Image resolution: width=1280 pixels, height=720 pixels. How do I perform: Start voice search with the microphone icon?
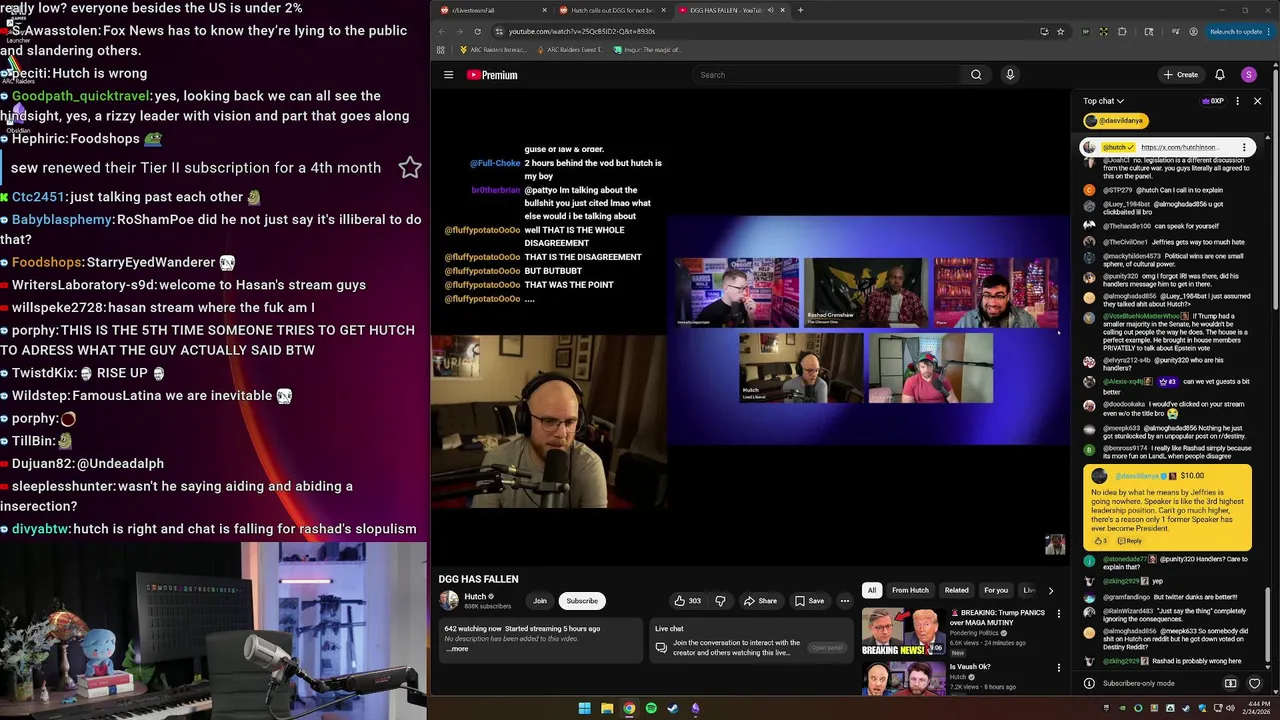pos(1010,75)
